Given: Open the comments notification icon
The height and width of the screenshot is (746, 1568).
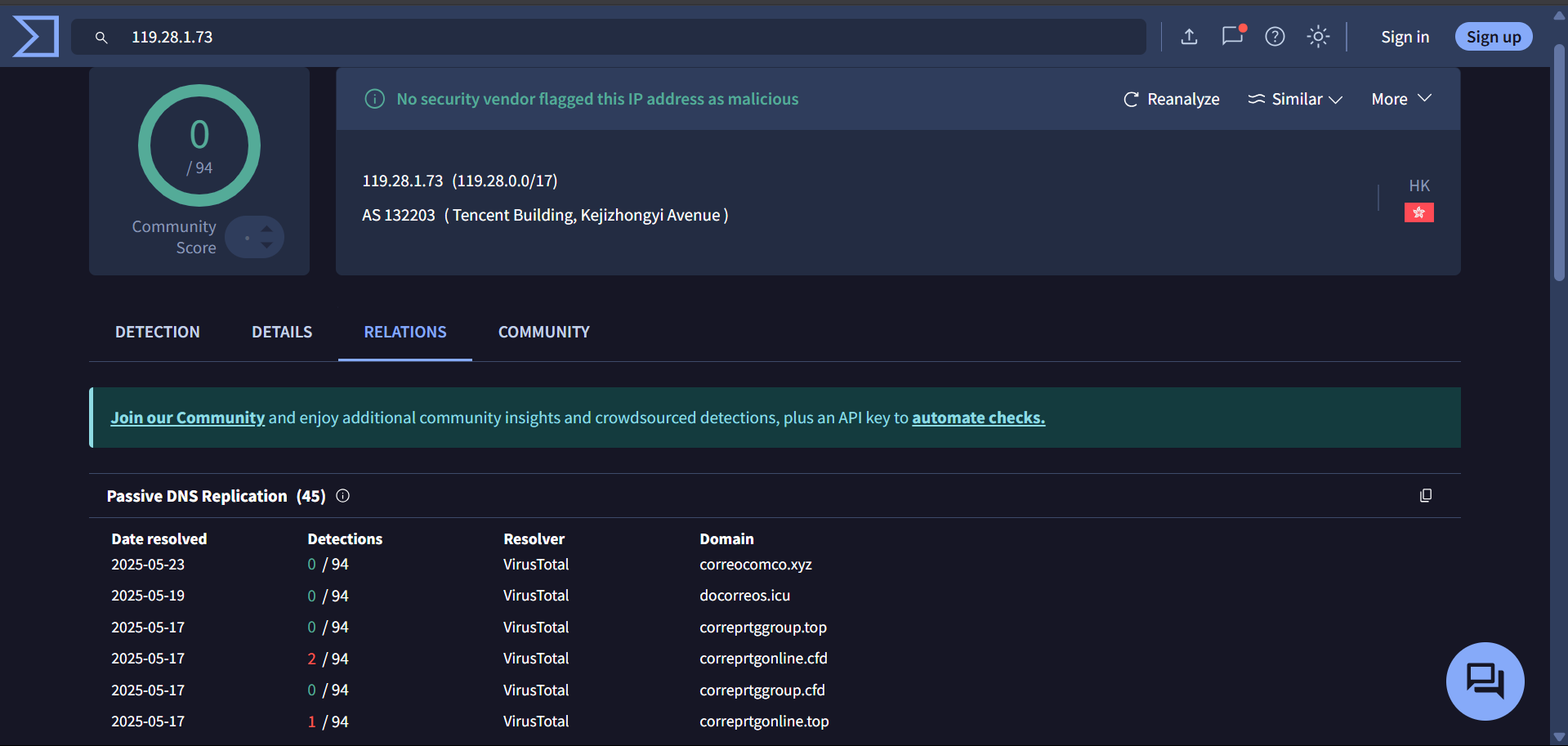Looking at the screenshot, I should tap(1232, 36).
